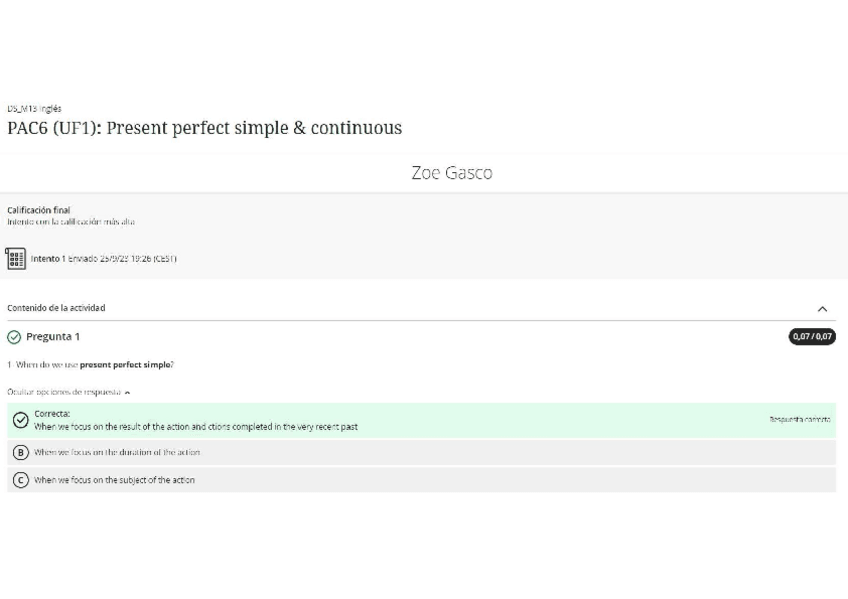Click student name Zoe Gasco
The height and width of the screenshot is (599, 848).
(451, 173)
